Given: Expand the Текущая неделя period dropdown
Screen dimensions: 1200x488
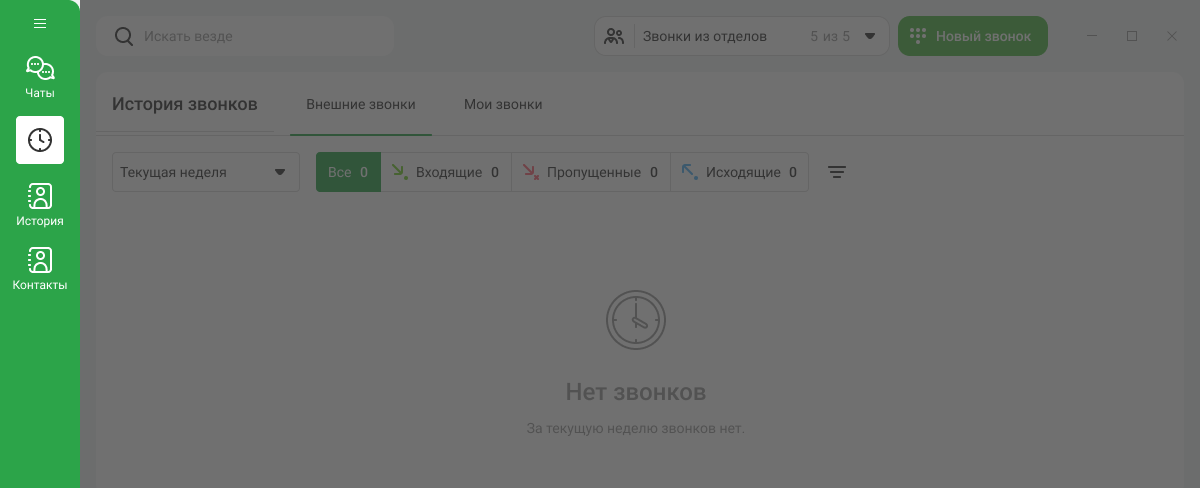Looking at the screenshot, I should [x=206, y=172].
